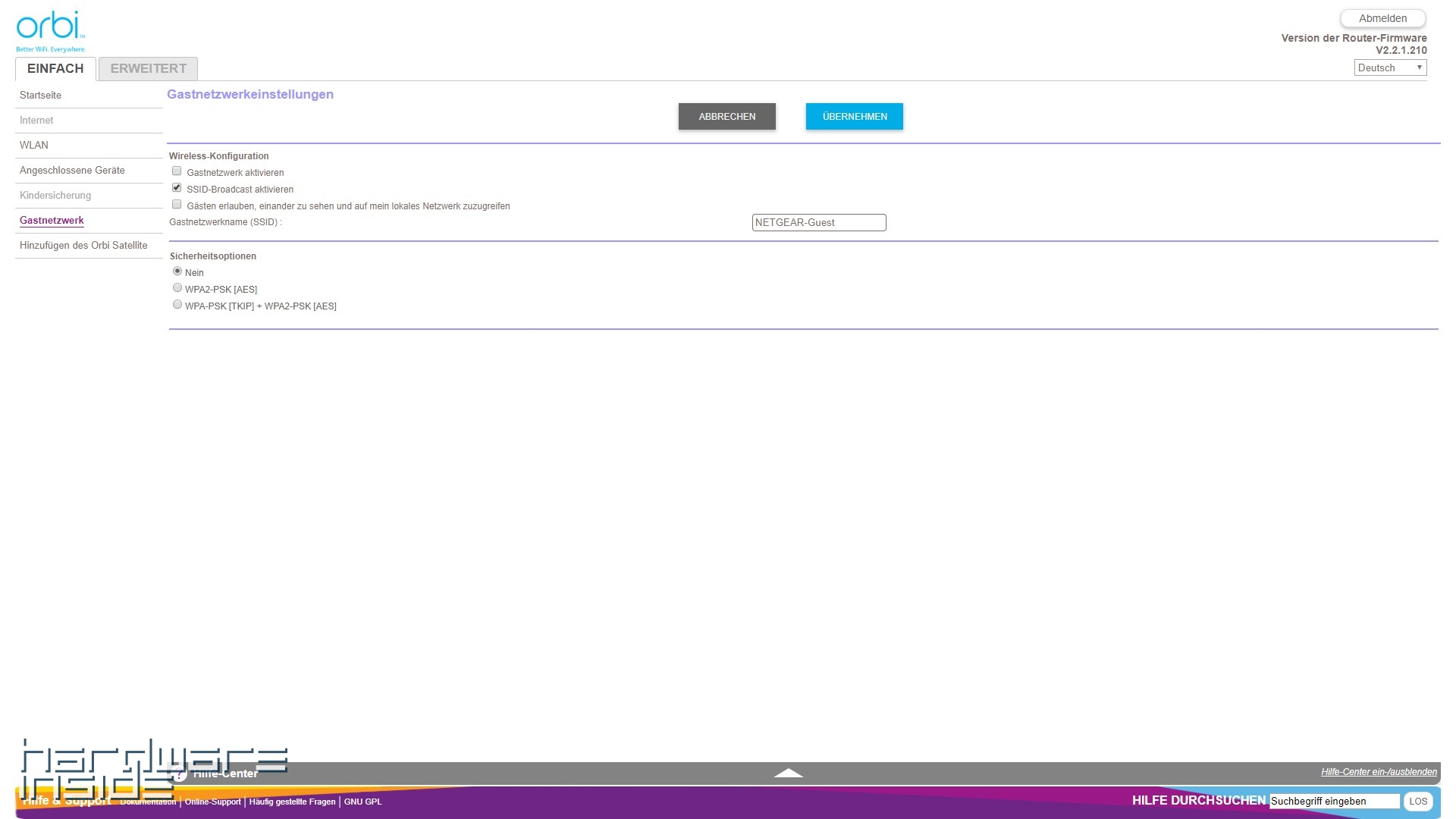1456x819 pixels.
Task: Click the Sicherheitsoptionen section label
Action: (x=213, y=256)
